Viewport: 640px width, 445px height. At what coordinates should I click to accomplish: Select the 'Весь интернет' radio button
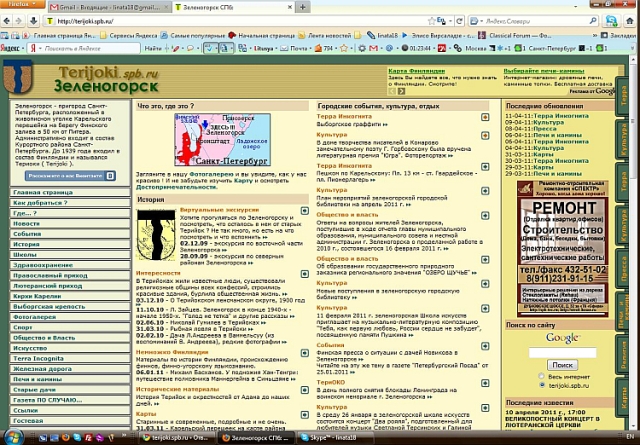tap(545, 374)
